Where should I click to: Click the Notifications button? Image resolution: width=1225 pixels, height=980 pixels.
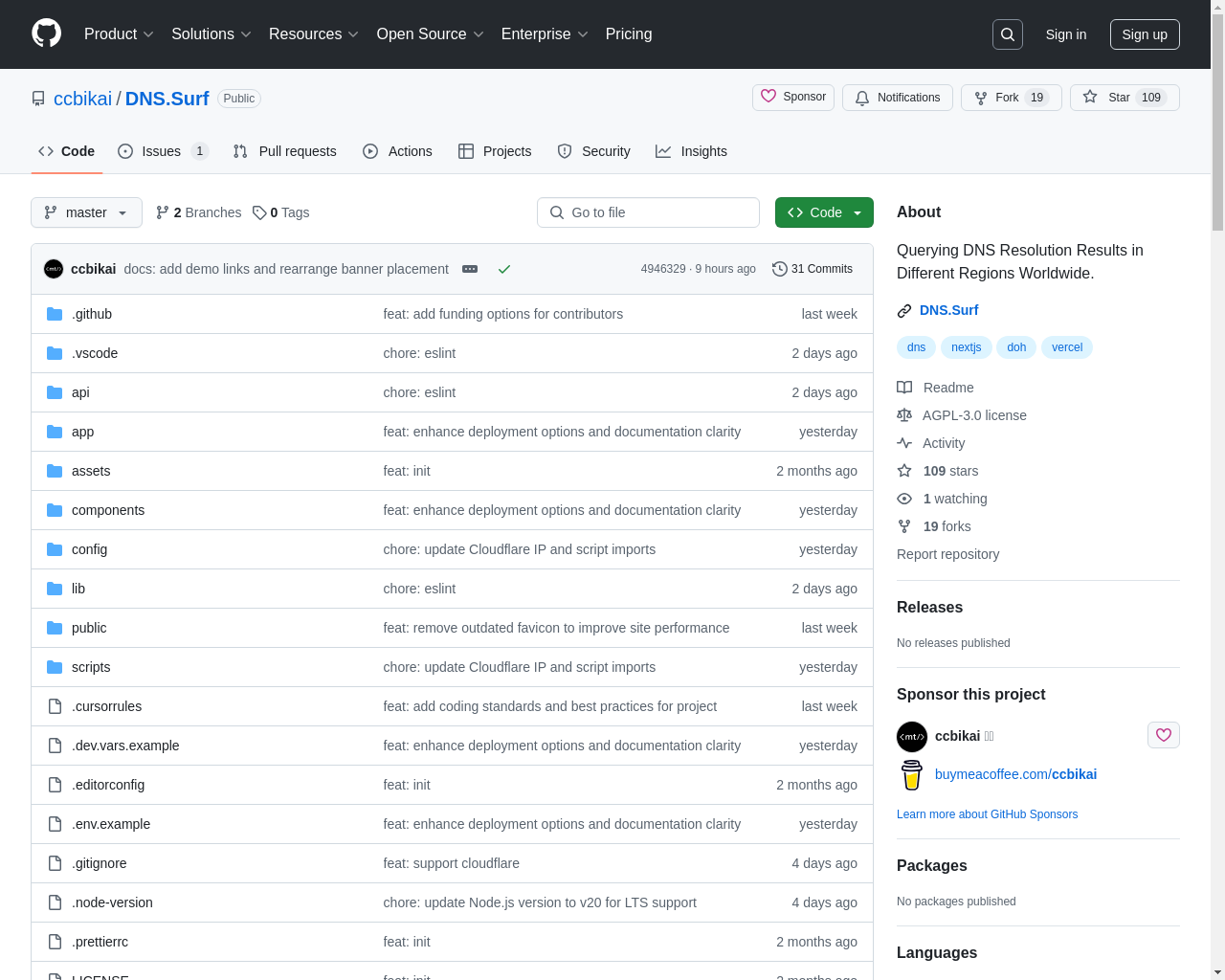coord(898,98)
